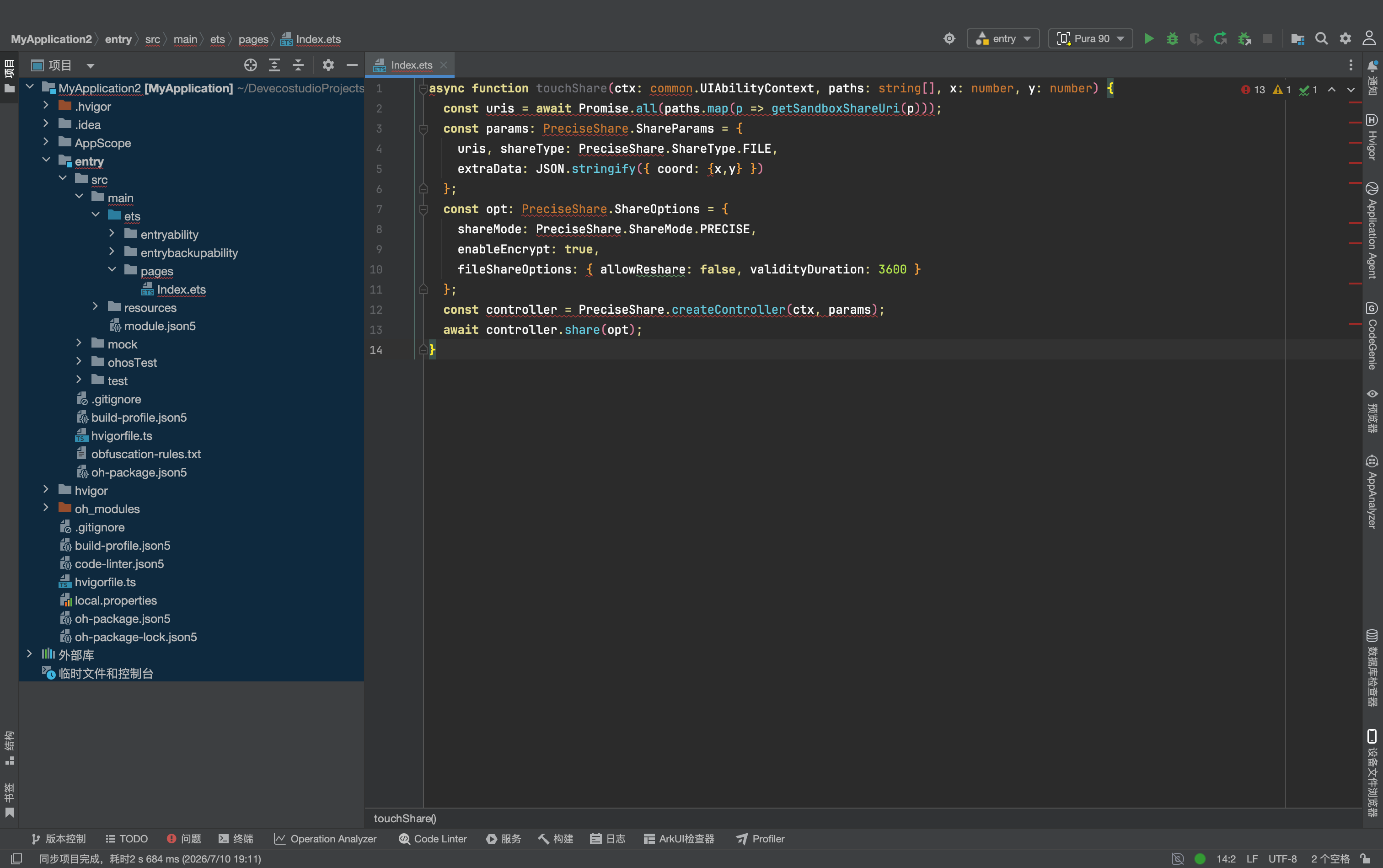Toggle the fold marker on line 3

pyautogui.click(x=423, y=129)
